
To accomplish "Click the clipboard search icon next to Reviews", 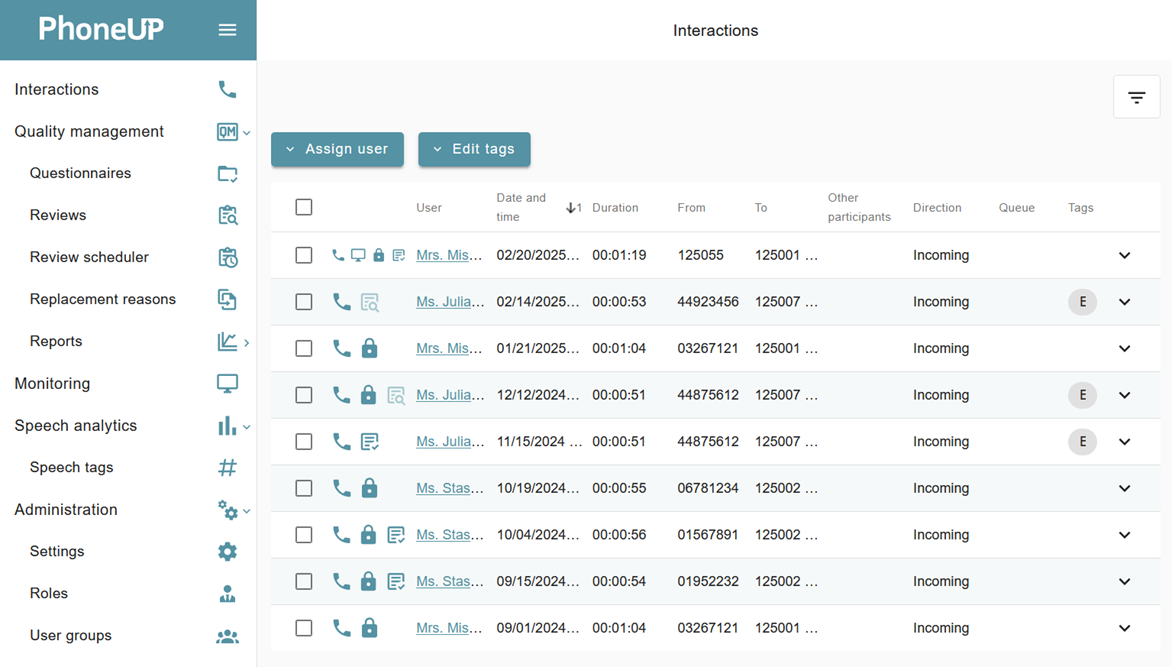I will tap(227, 215).
